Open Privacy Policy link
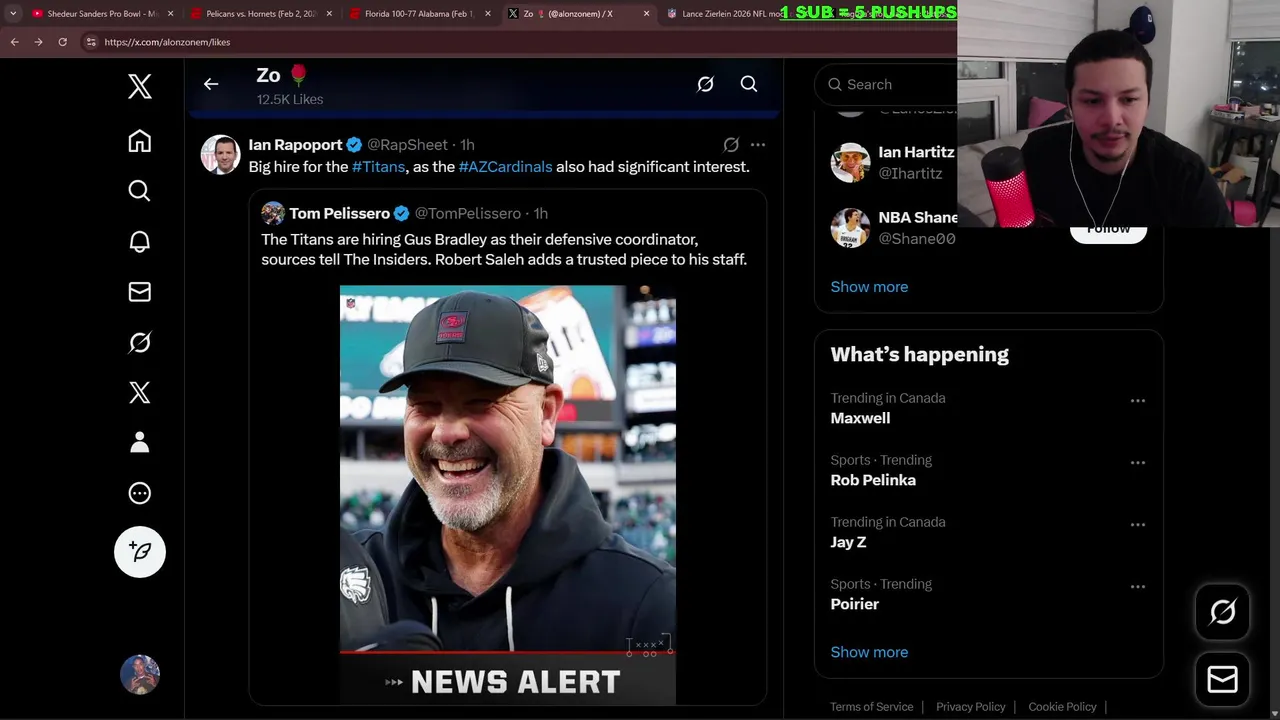The width and height of the screenshot is (1280, 720). point(970,707)
